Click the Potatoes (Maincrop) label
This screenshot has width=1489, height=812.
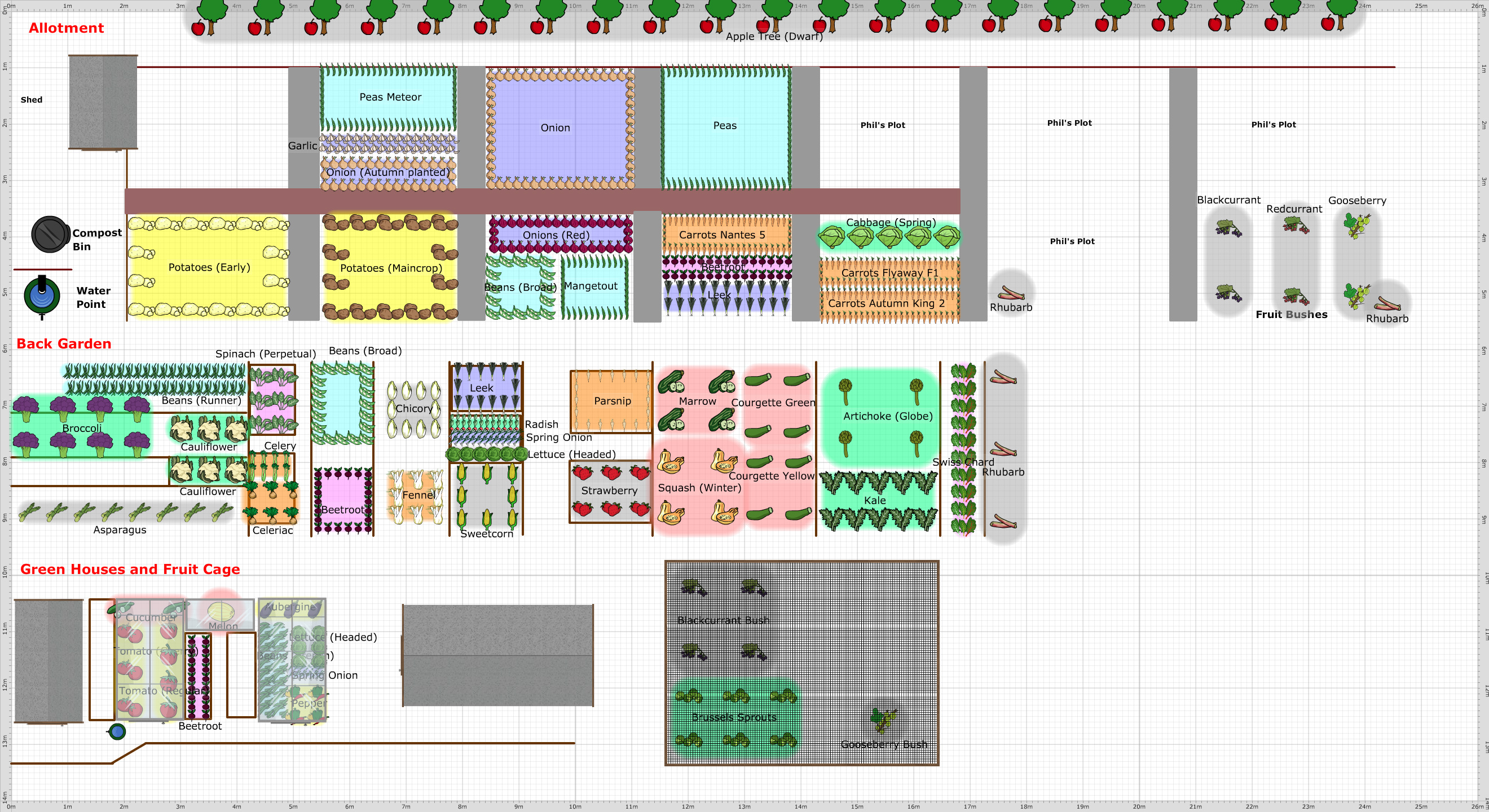tap(391, 268)
